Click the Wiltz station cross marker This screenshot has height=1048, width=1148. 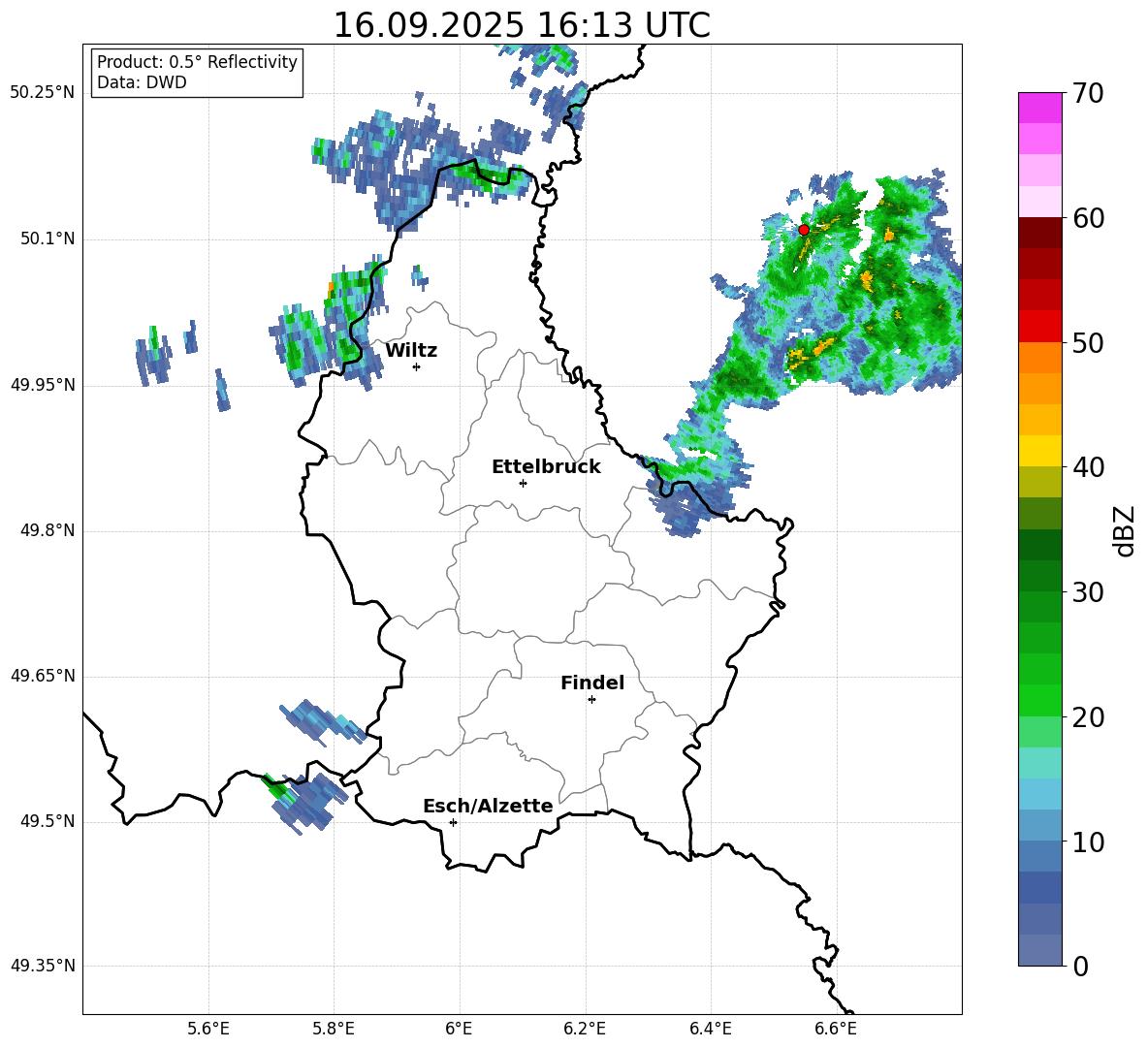417,366
